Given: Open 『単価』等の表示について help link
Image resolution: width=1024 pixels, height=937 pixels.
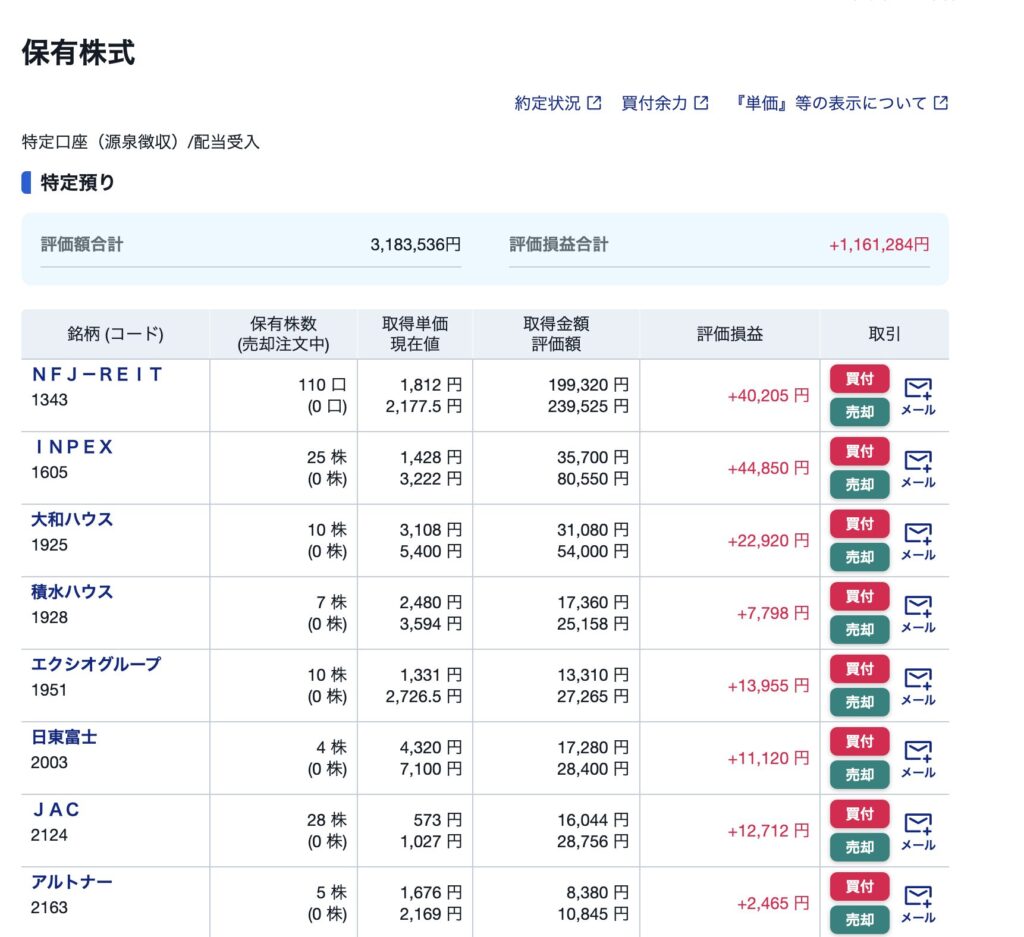Looking at the screenshot, I should pyautogui.click(x=841, y=103).
